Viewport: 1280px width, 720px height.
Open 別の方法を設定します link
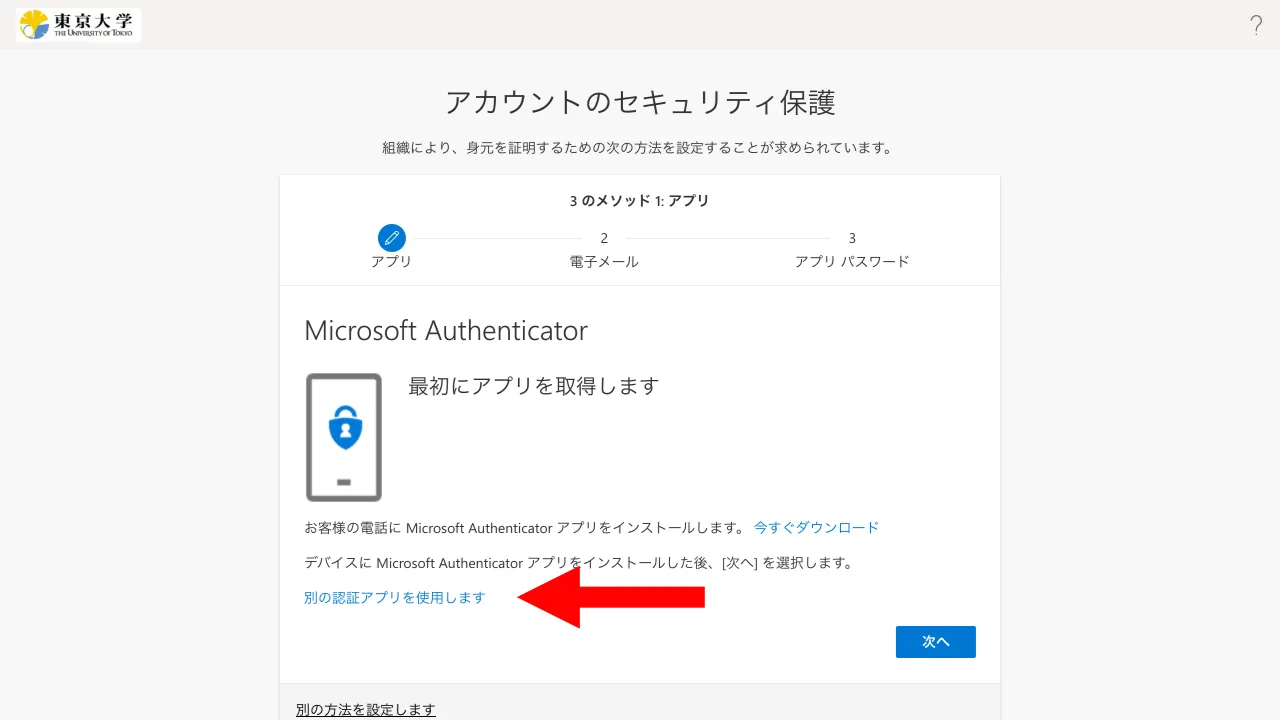coord(366,710)
